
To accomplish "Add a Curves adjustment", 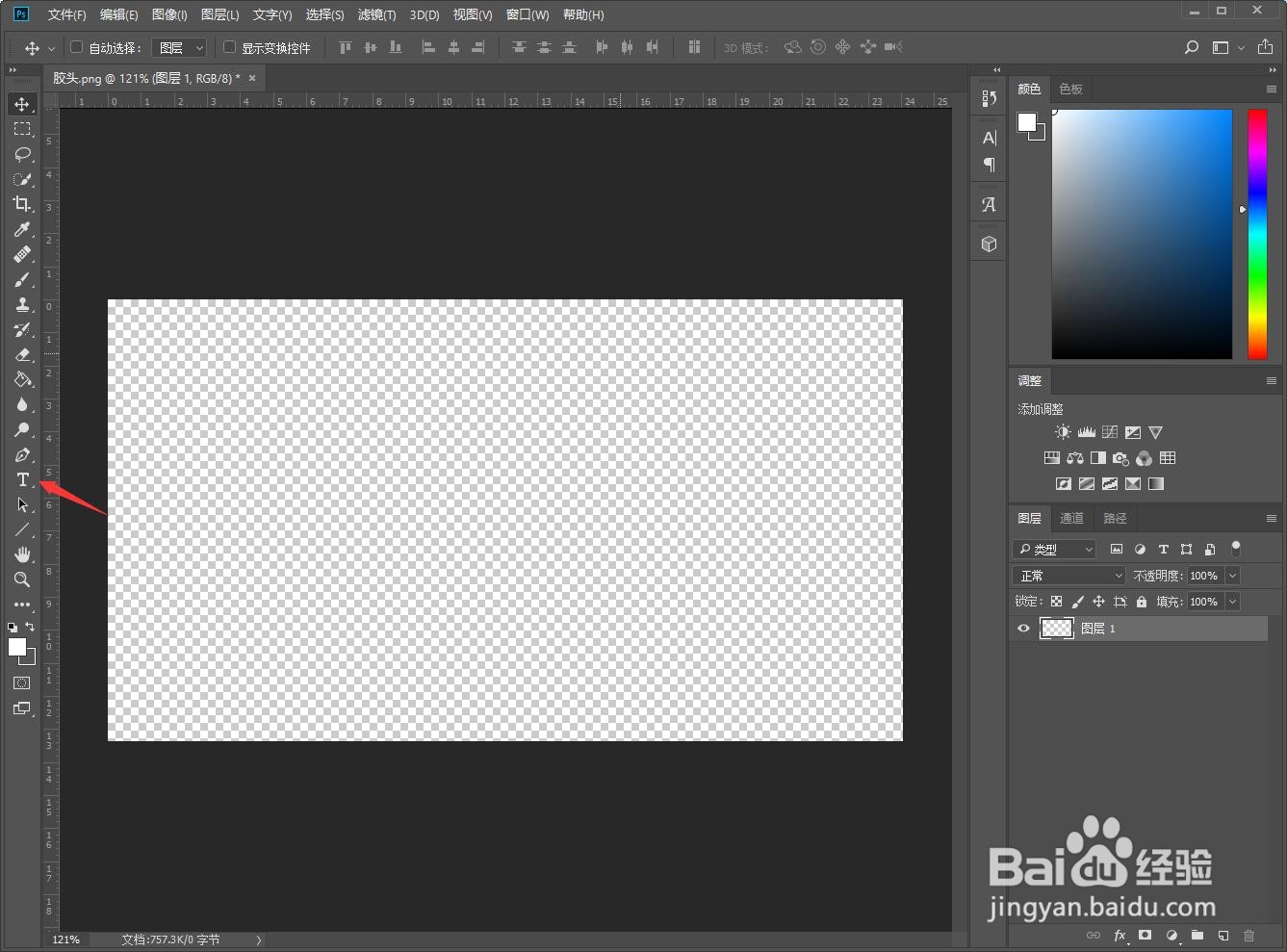I will 1110,432.
